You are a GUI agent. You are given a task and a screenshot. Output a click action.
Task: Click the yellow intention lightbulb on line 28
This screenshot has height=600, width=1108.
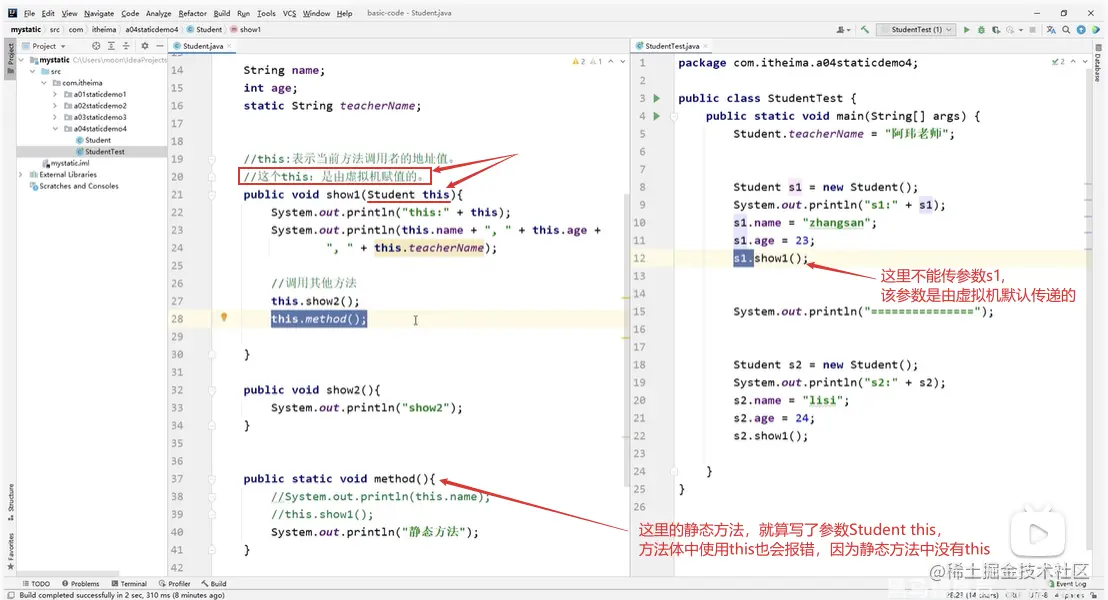click(x=224, y=318)
